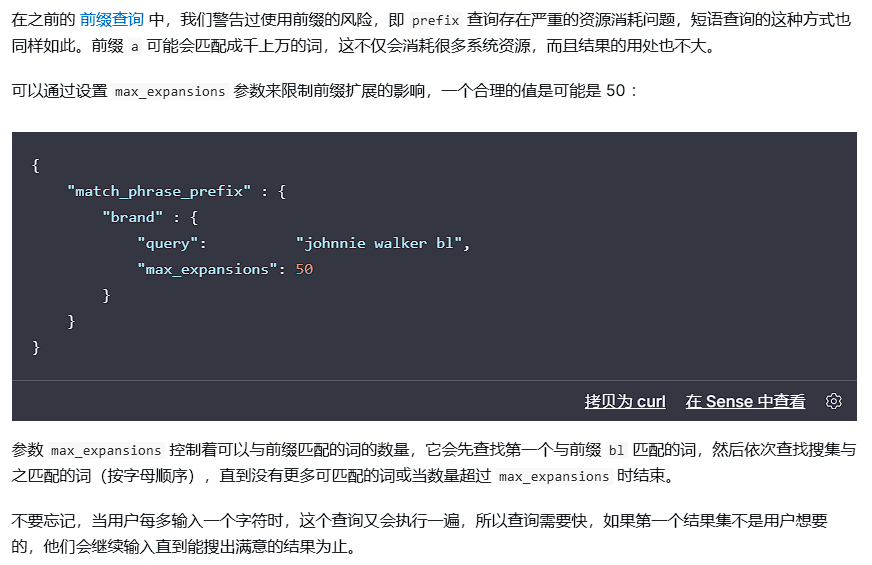Click the numeric value 50 in code
This screenshot has width=872, height=565.
coord(304,269)
